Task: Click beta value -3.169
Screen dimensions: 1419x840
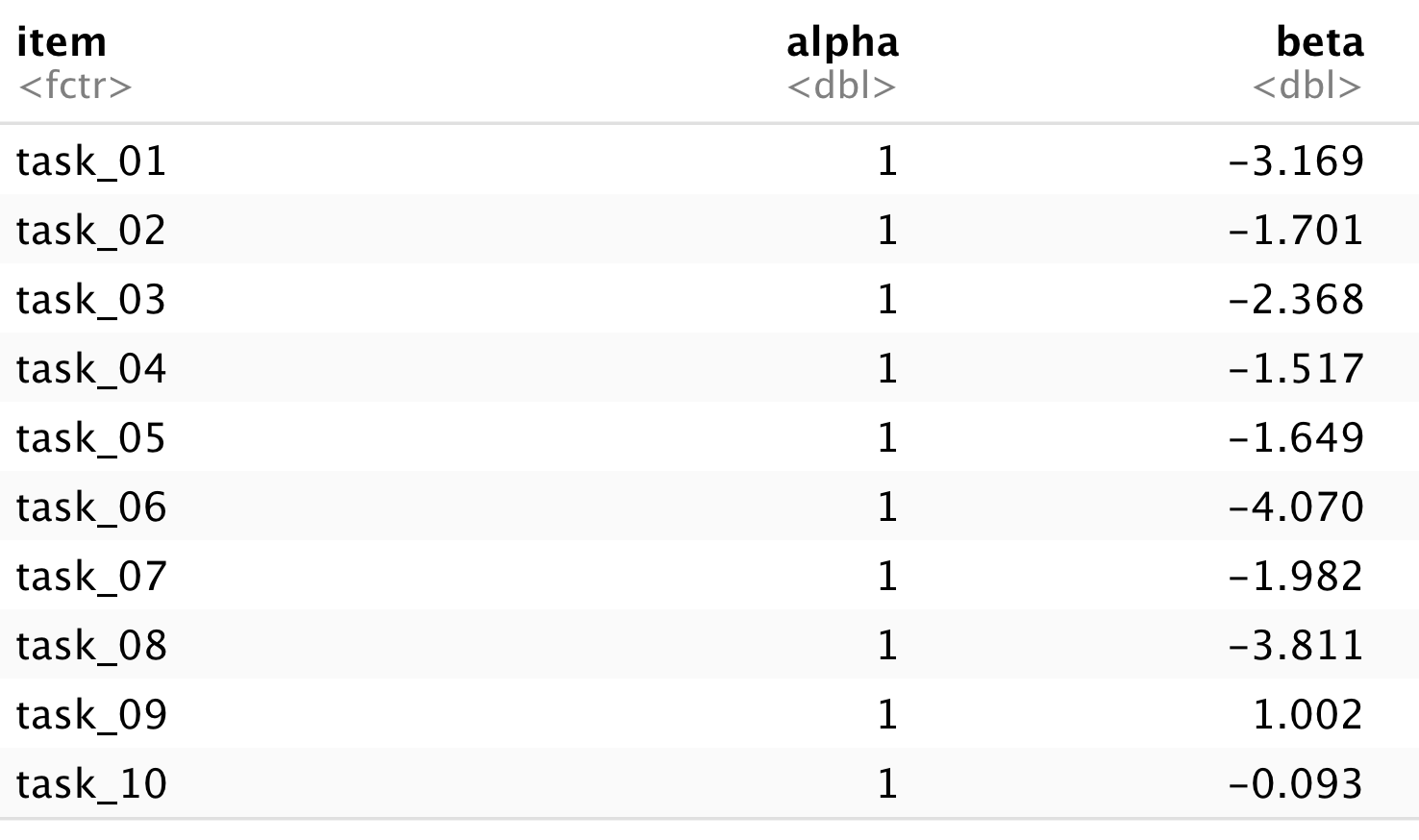Action: click(x=1296, y=161)
